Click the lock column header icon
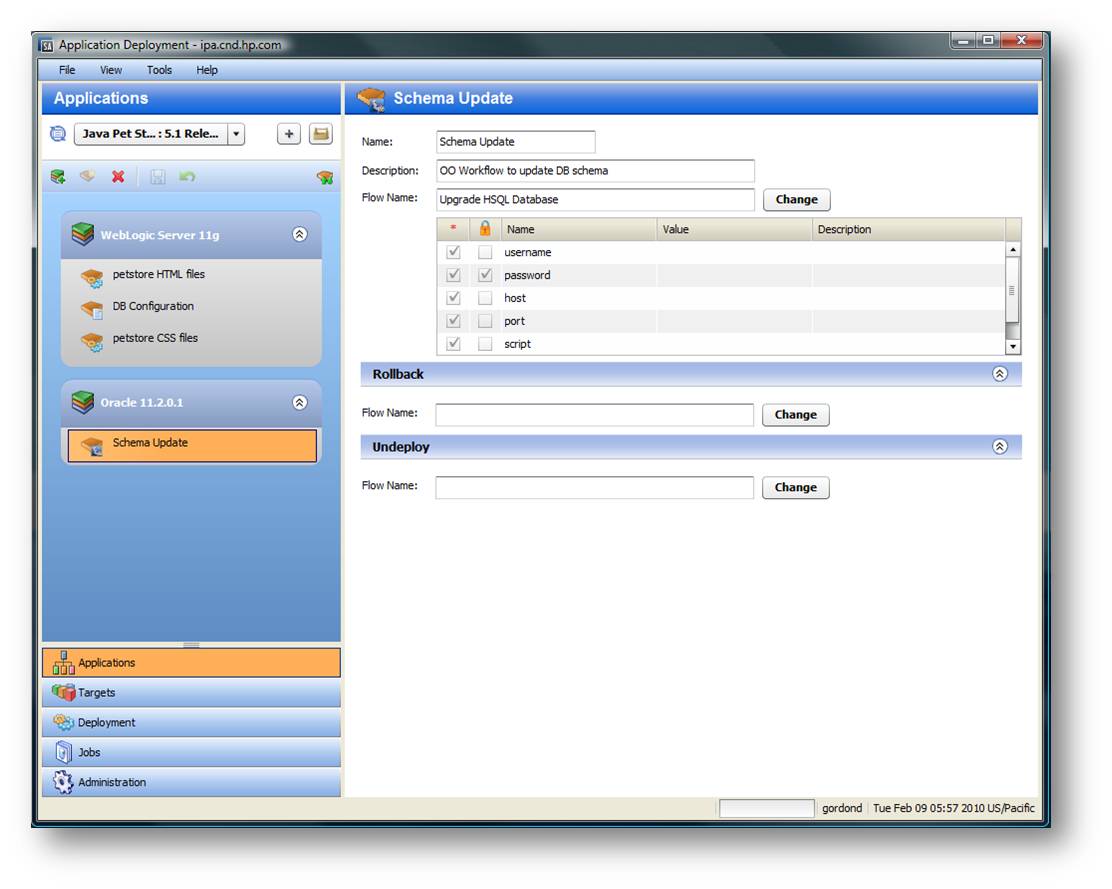The height and width of the screenshot is (889, 1112). click(485, 228)
